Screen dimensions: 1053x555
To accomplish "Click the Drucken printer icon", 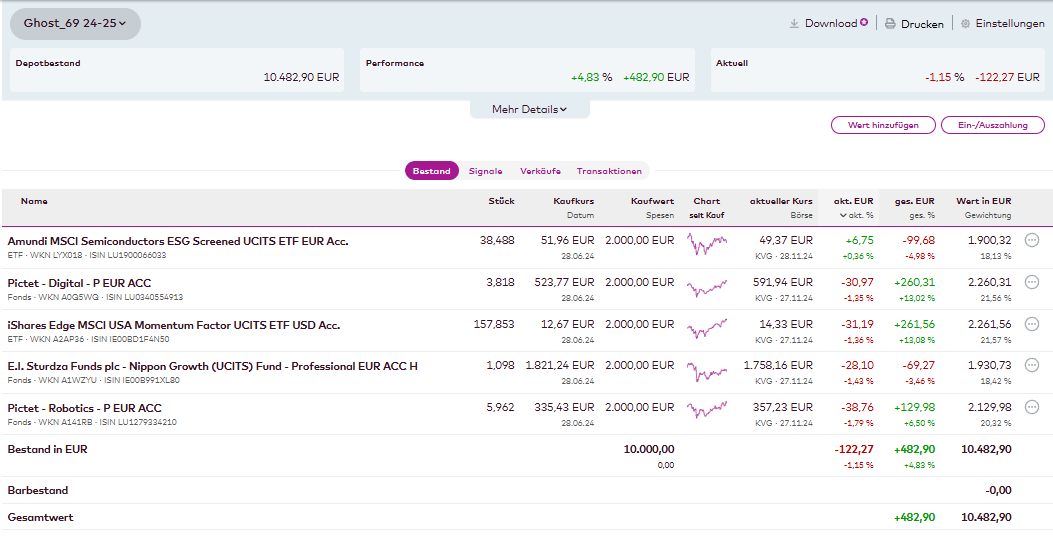I will [x=890, y=24].
